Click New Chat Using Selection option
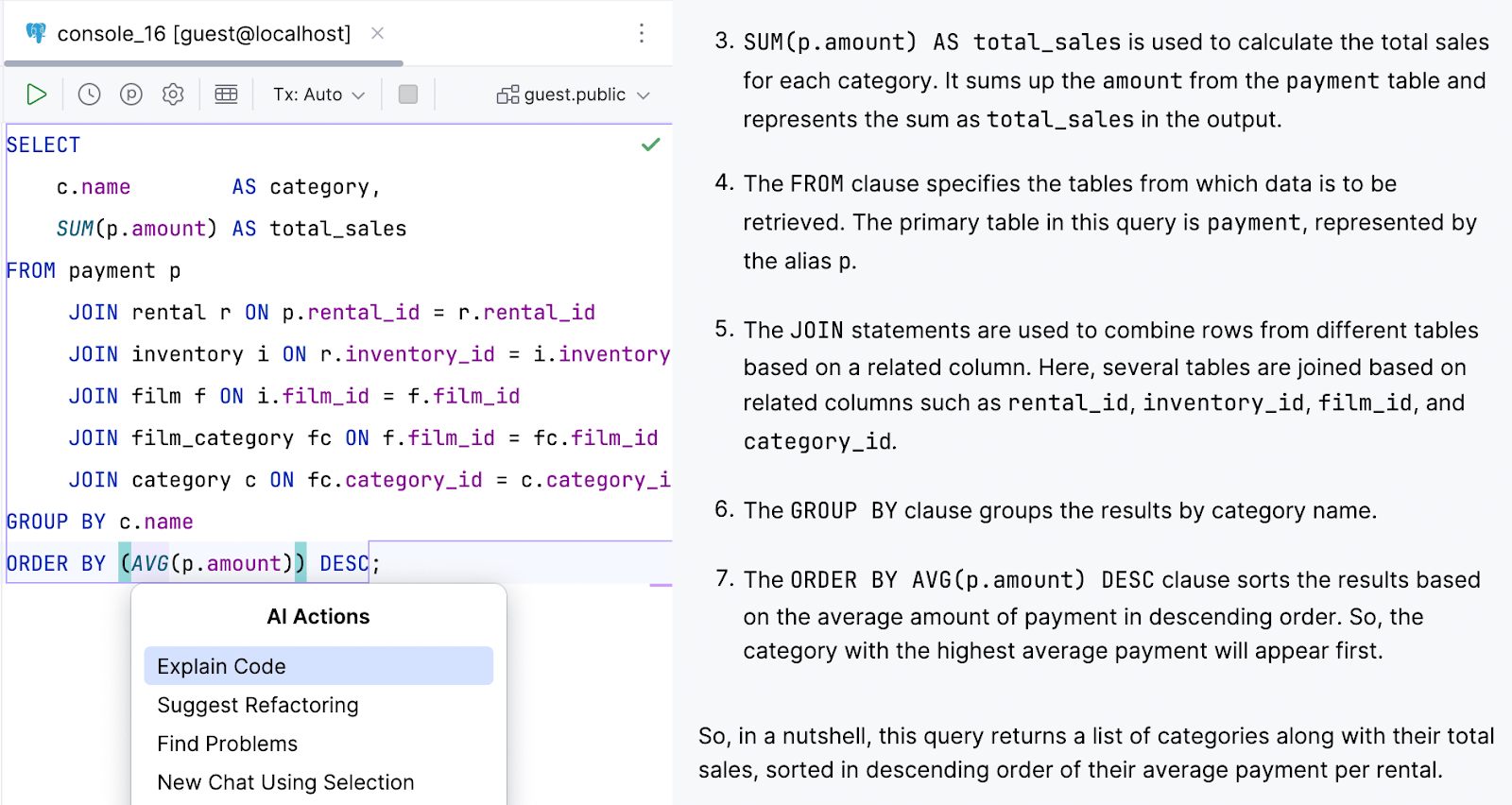This screenshot has height=805, width=1512. pos(285,782)
